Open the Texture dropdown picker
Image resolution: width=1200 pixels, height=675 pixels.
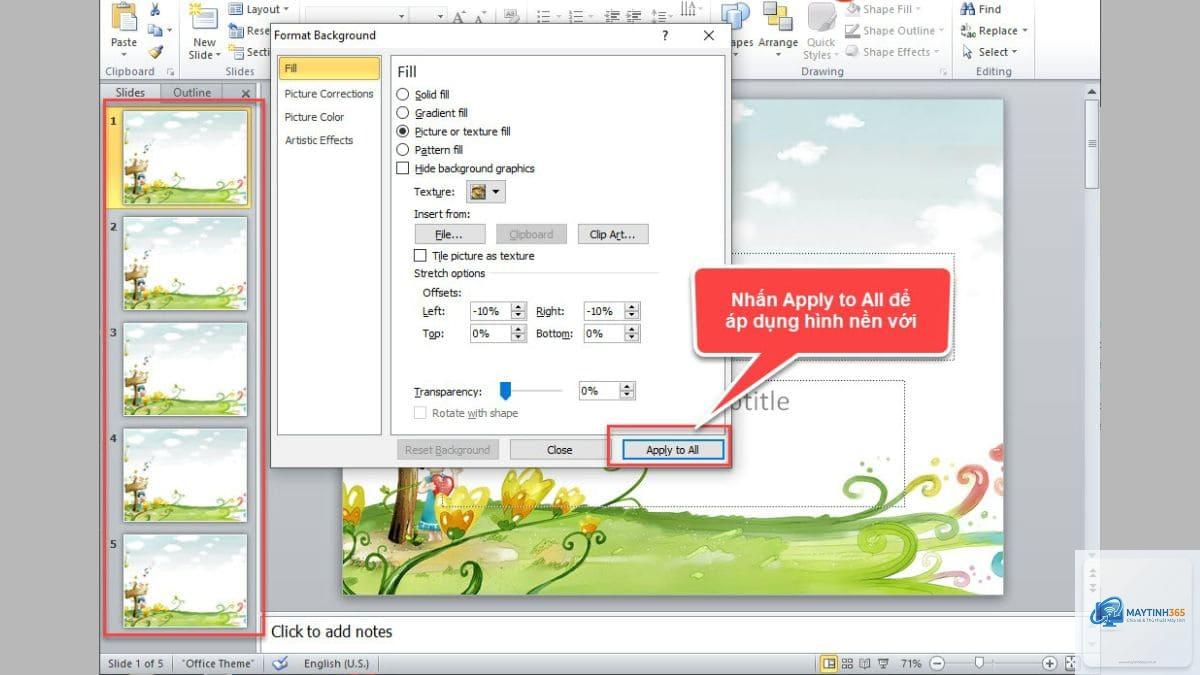(487, 191)
